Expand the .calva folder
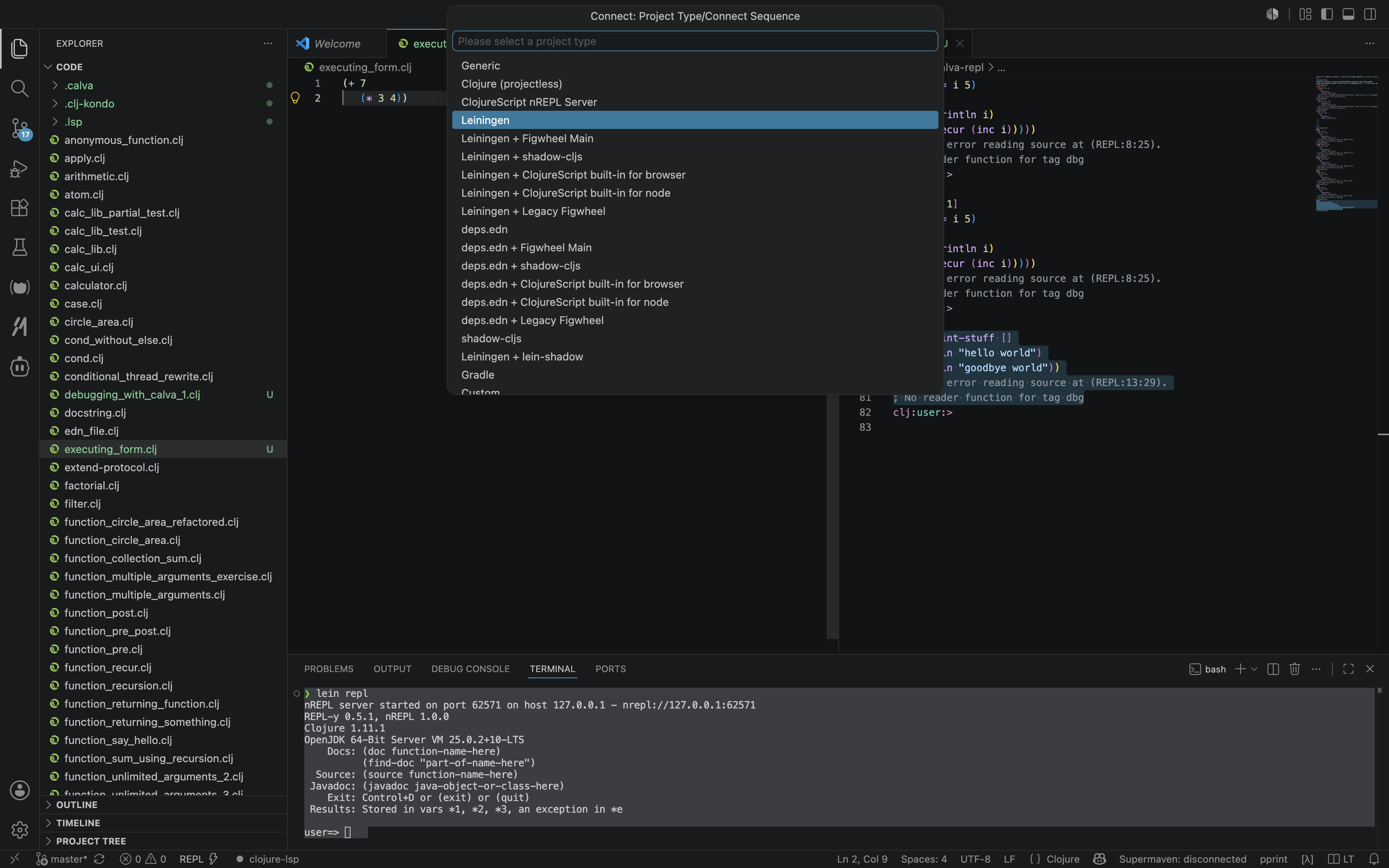Viewport: 1389px width, 868px height. [163, 86]
